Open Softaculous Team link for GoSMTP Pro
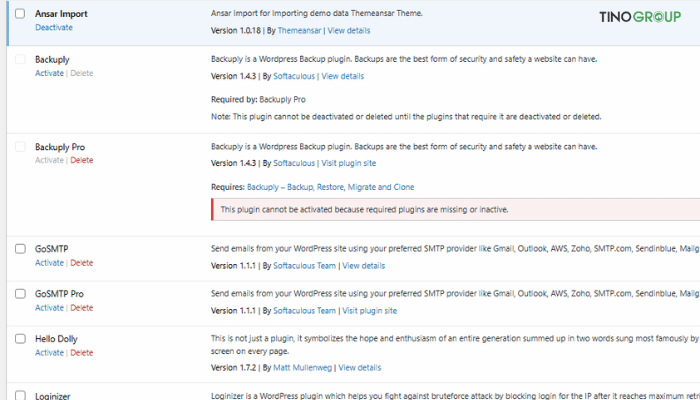The height and width of the screenshot is (400, 700). pos(304,311)
